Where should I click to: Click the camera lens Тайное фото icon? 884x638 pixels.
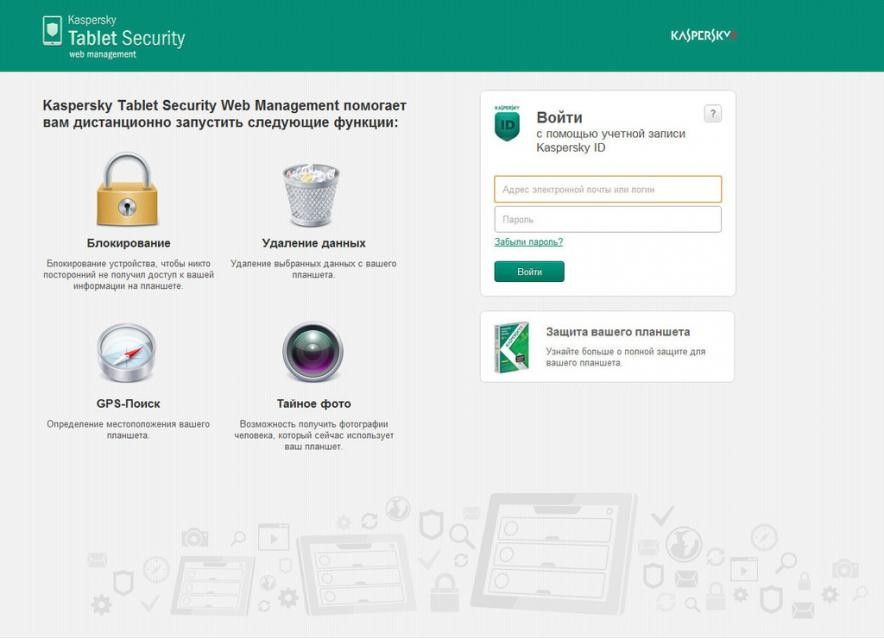pos(312,353)
